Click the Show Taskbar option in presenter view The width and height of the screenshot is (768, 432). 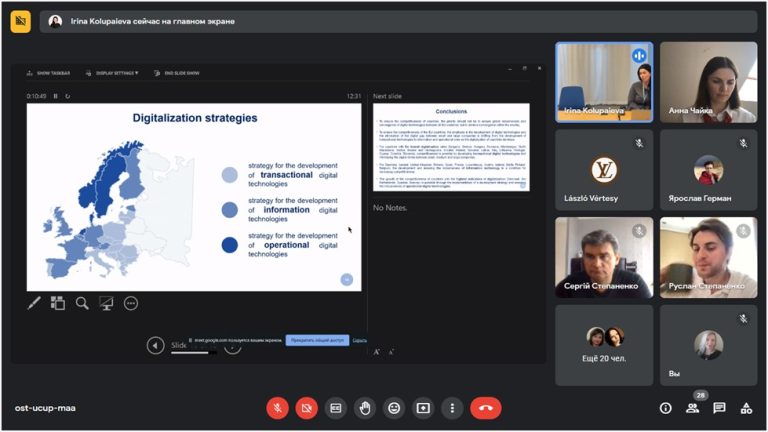[x=48, y=73]
